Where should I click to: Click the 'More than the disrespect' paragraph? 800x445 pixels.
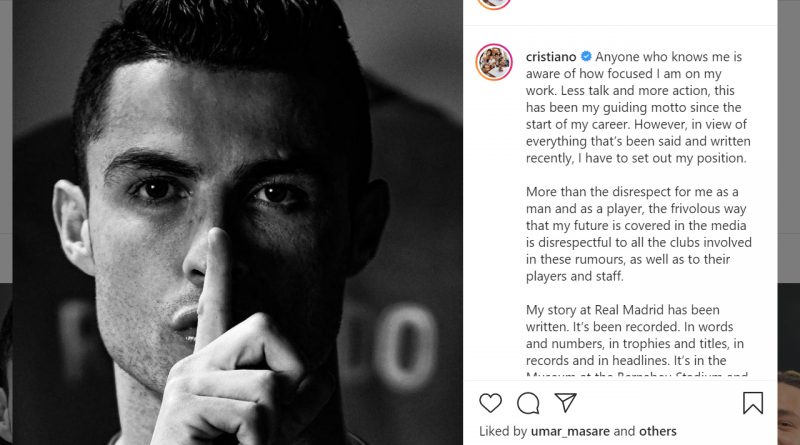(x=639, y=234)
